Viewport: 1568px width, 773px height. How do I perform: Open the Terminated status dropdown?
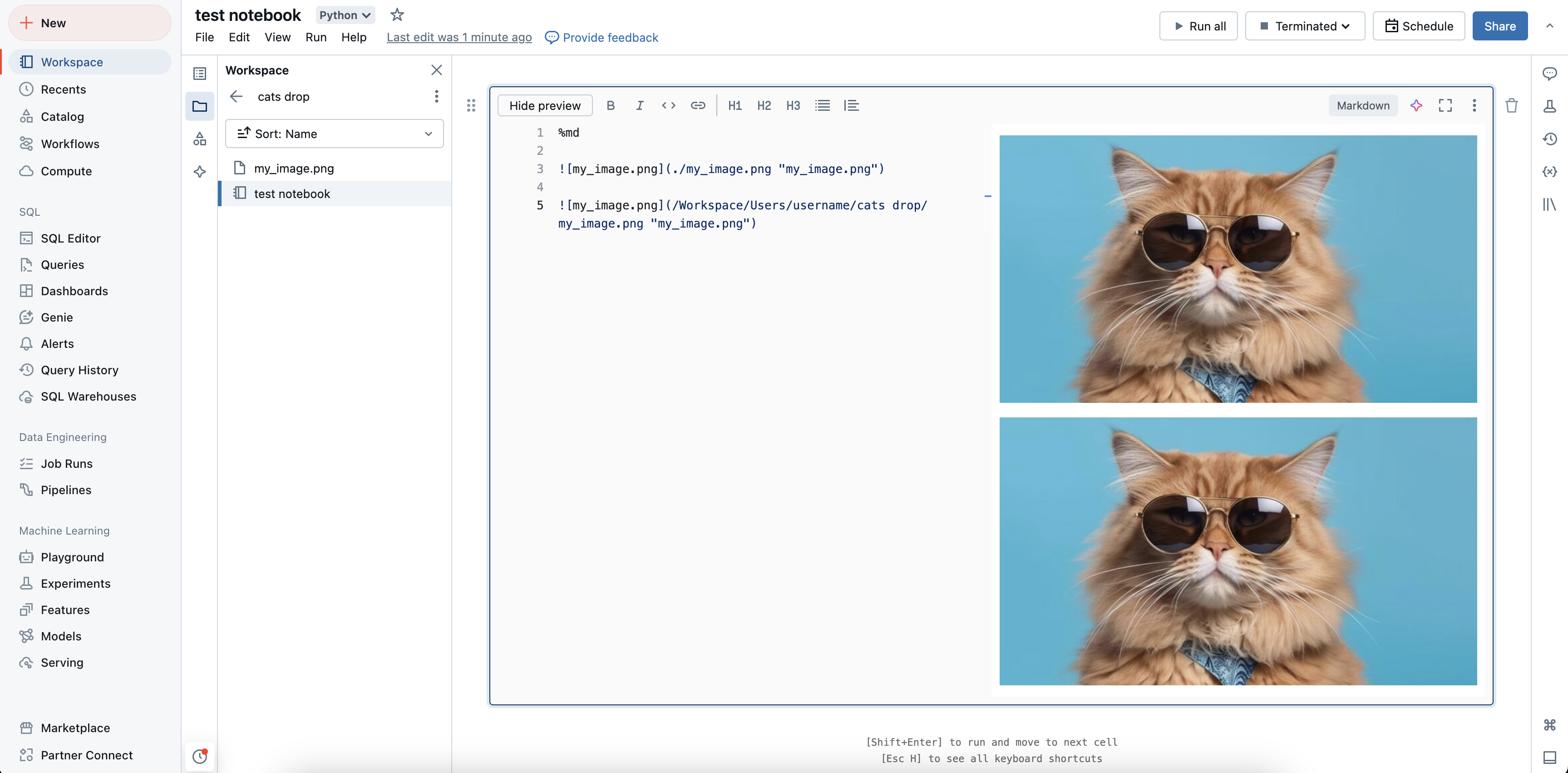click(x=1349, y=26)
